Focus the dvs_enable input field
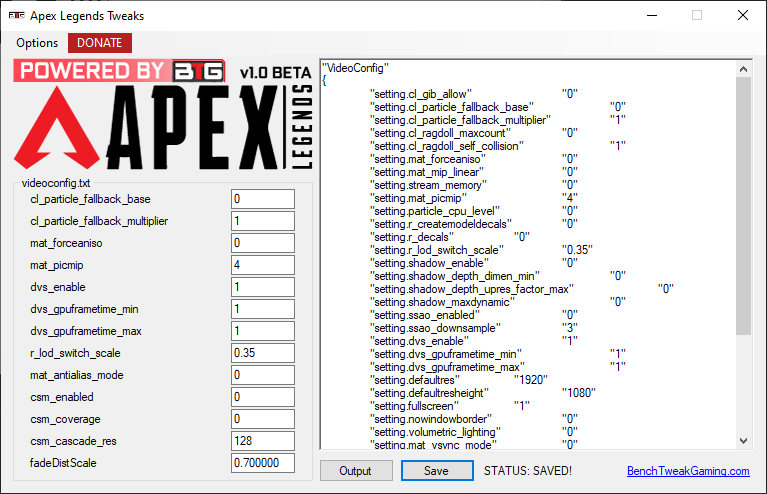This screenshot has height=494, width=767. [x=263, y=287]
